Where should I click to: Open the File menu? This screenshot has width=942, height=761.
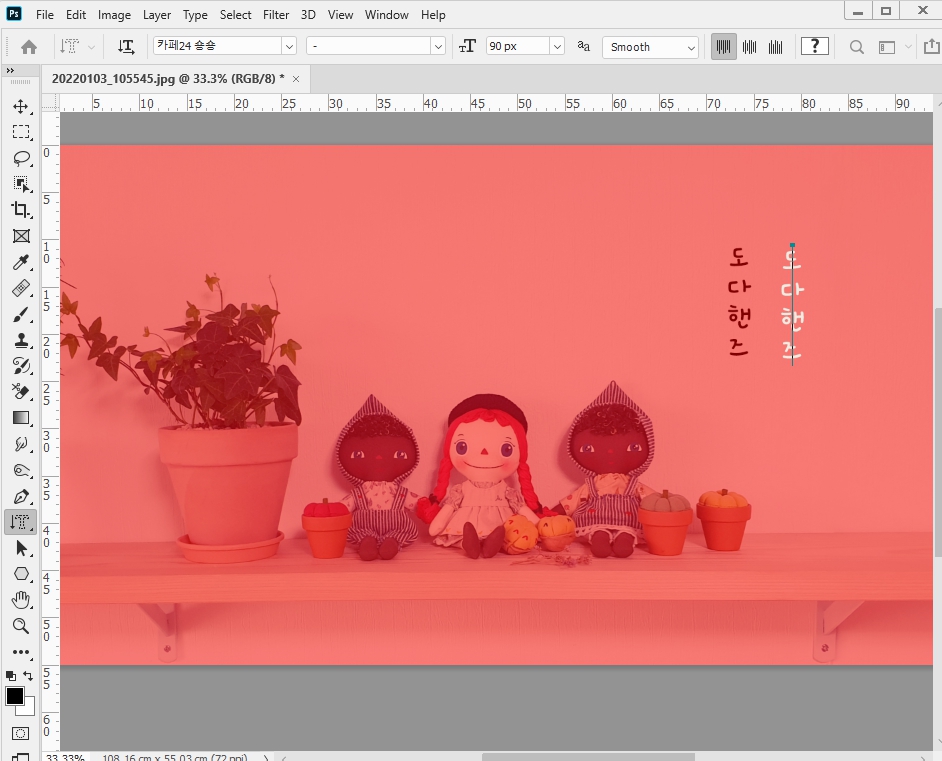44,15
